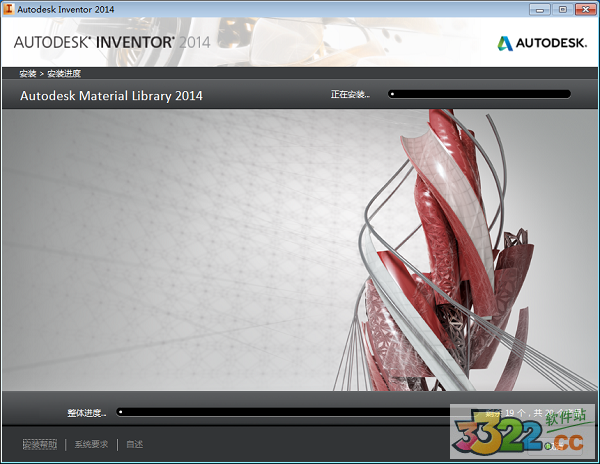Click the 安装 > 安装进度 breadcrumb text
The image size is (600, 464).
[x=50, y=73]
